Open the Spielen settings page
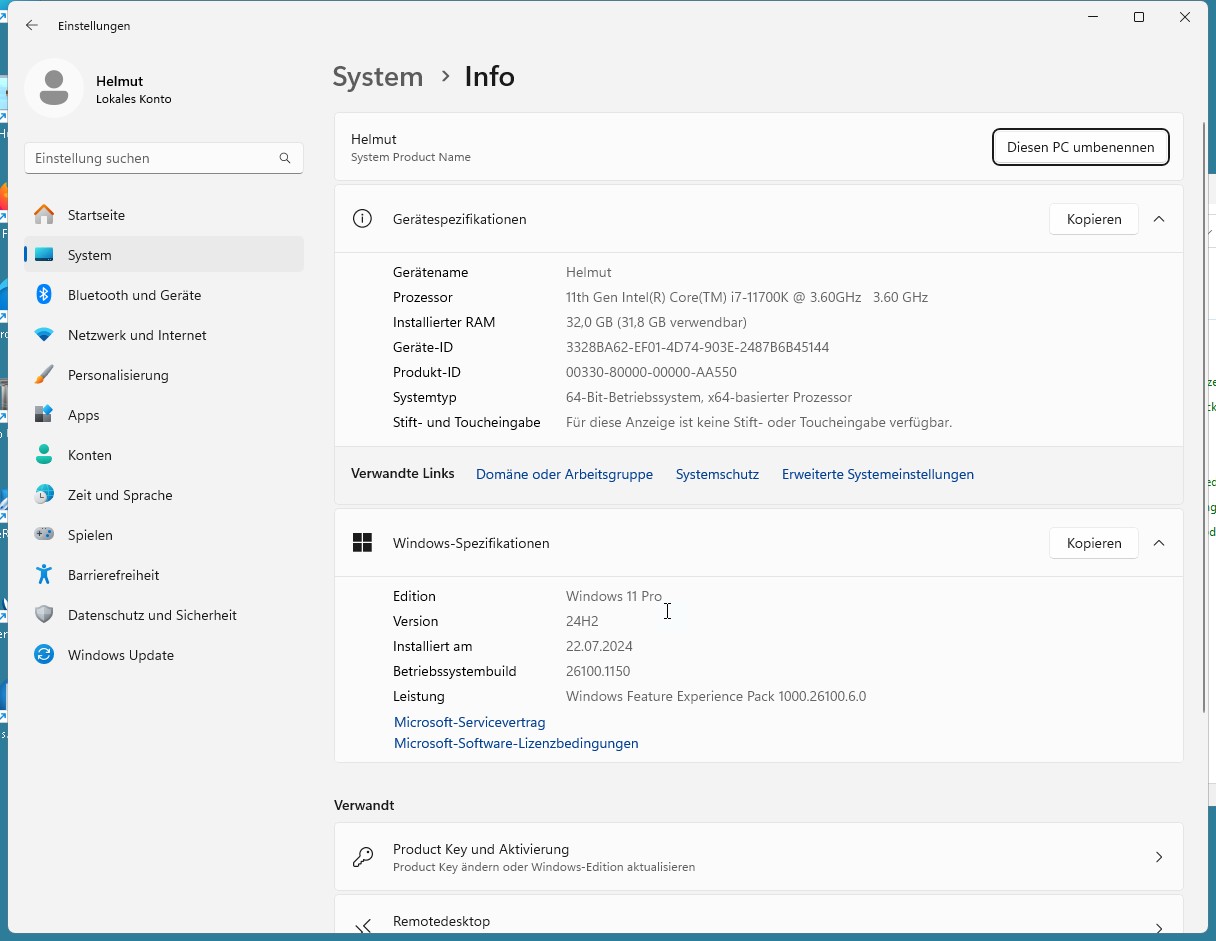The image size is (1216, 941). coord(164,535)
